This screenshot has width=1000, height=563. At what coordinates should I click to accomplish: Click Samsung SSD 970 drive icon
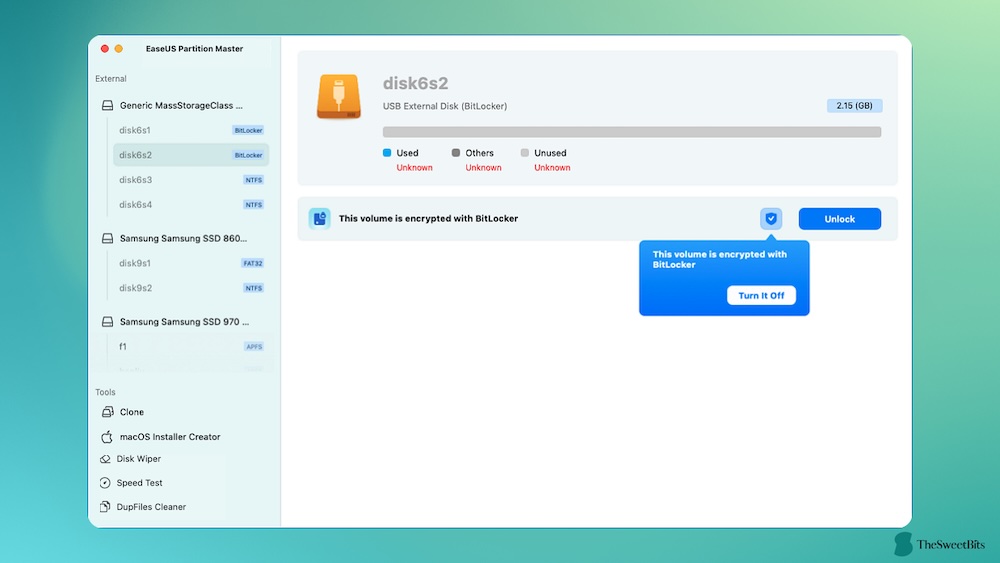coord(108,322)
